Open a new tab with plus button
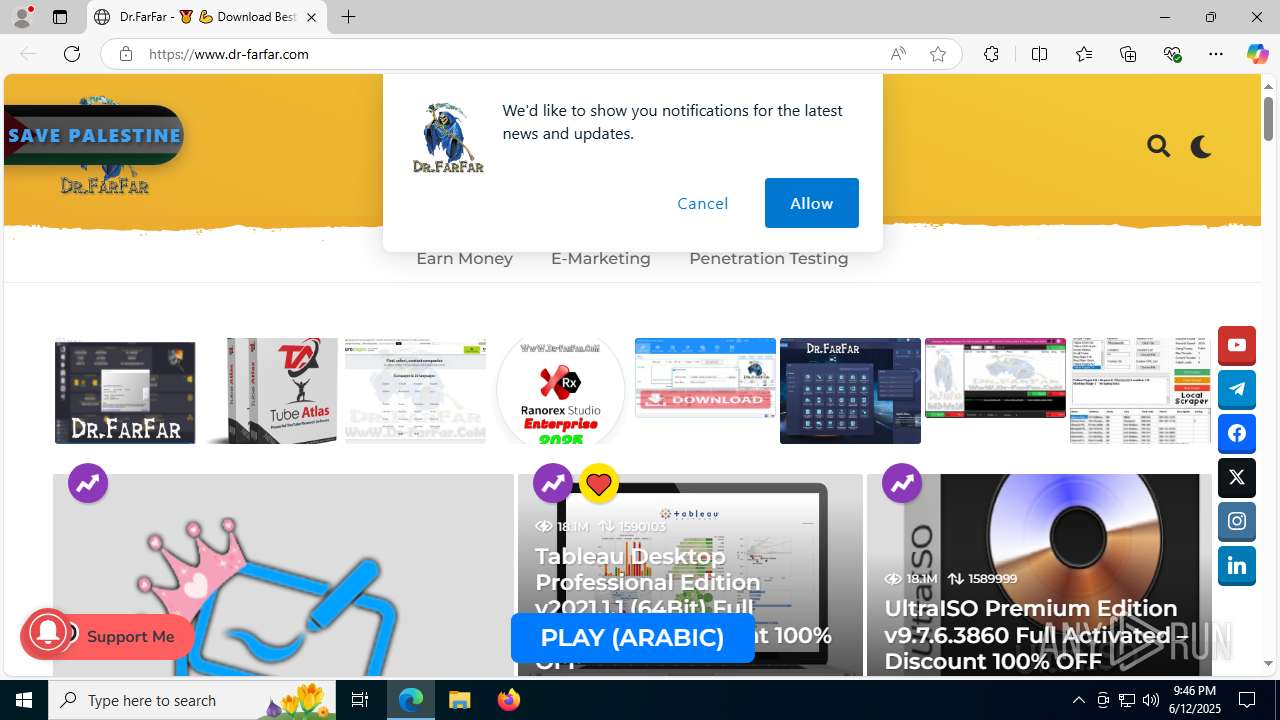This screenshot has width=1280, height=720. [348, 17]
